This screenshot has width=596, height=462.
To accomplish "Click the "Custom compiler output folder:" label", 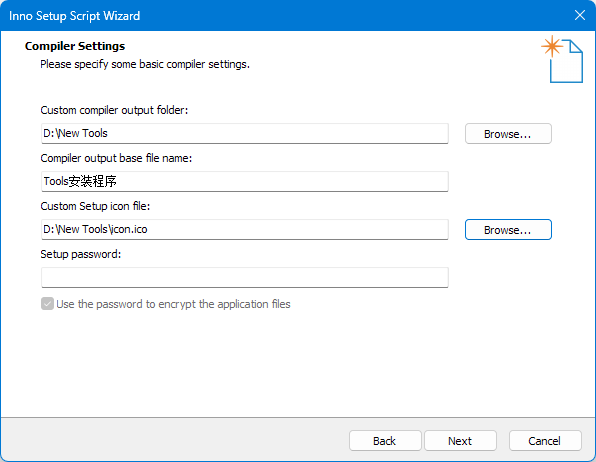I will click(114, 110).
